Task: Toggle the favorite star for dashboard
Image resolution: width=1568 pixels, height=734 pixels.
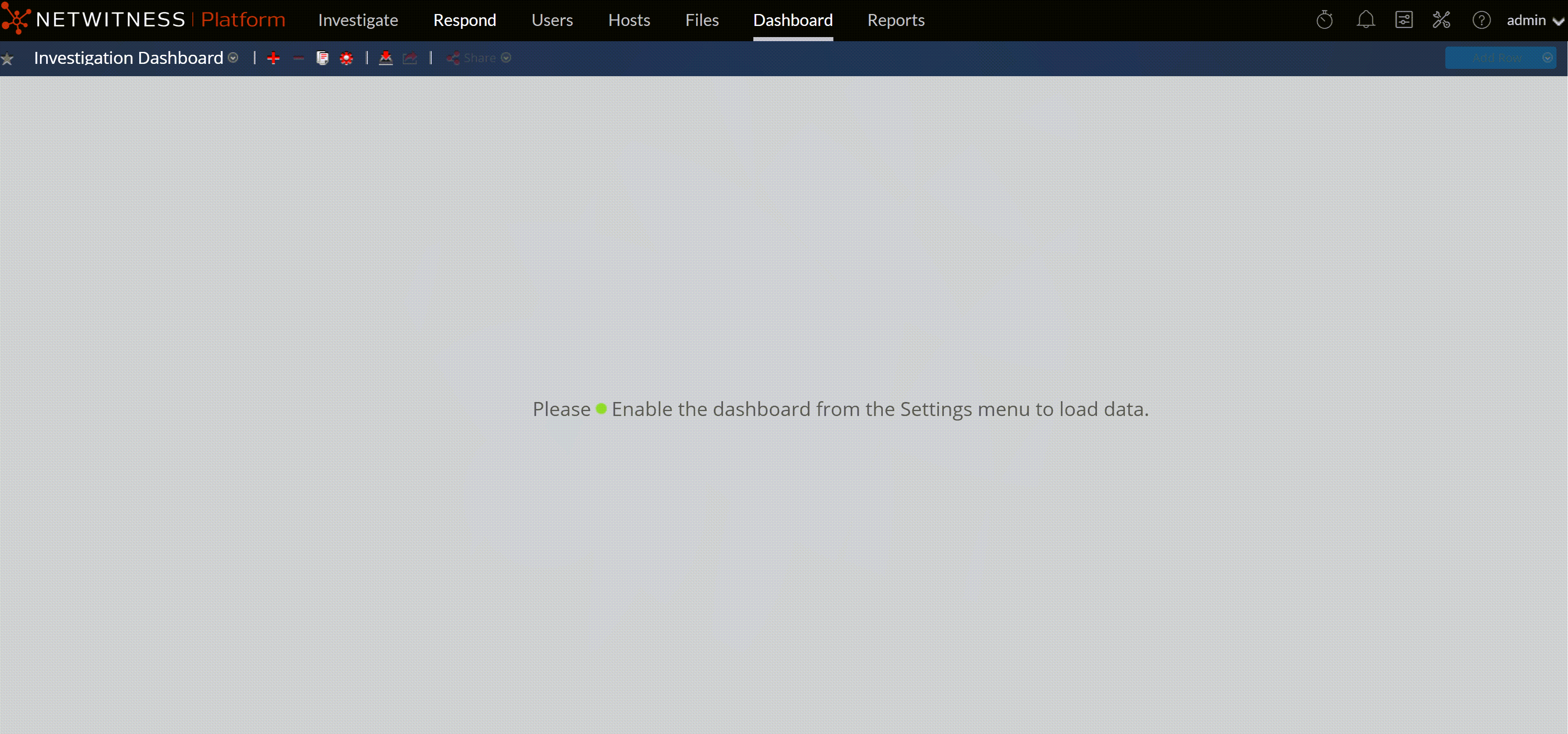Action: (7, 58)
